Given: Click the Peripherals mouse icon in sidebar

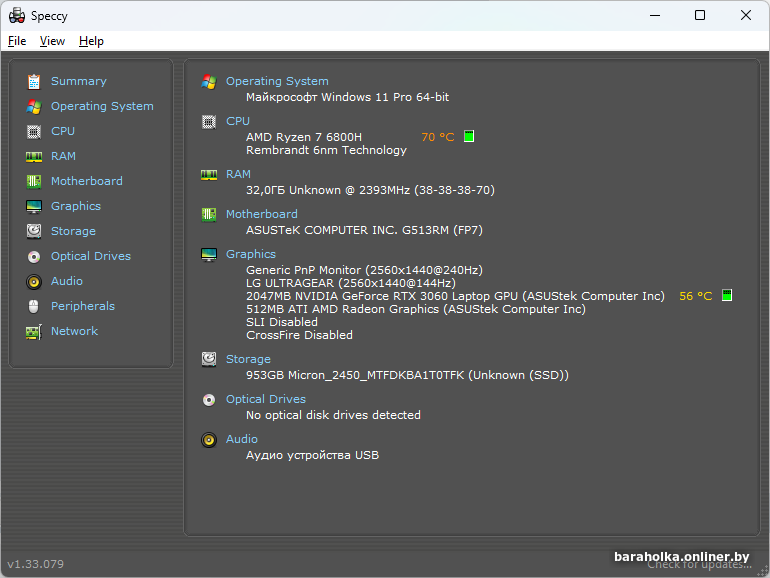Looking at the screenshot, I should pos(34,306).
